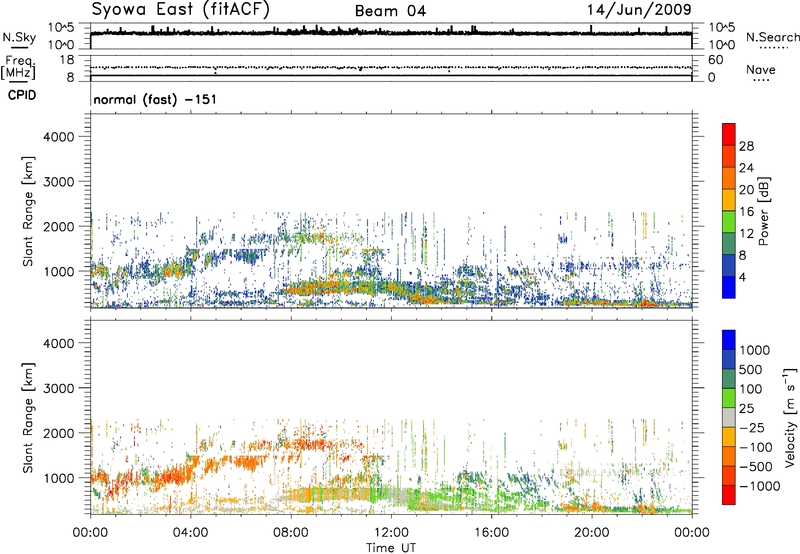The width and height of the screenshot is (800, 554).
Task: Click the '12:00' time tick label
Action: coord(391,533)
